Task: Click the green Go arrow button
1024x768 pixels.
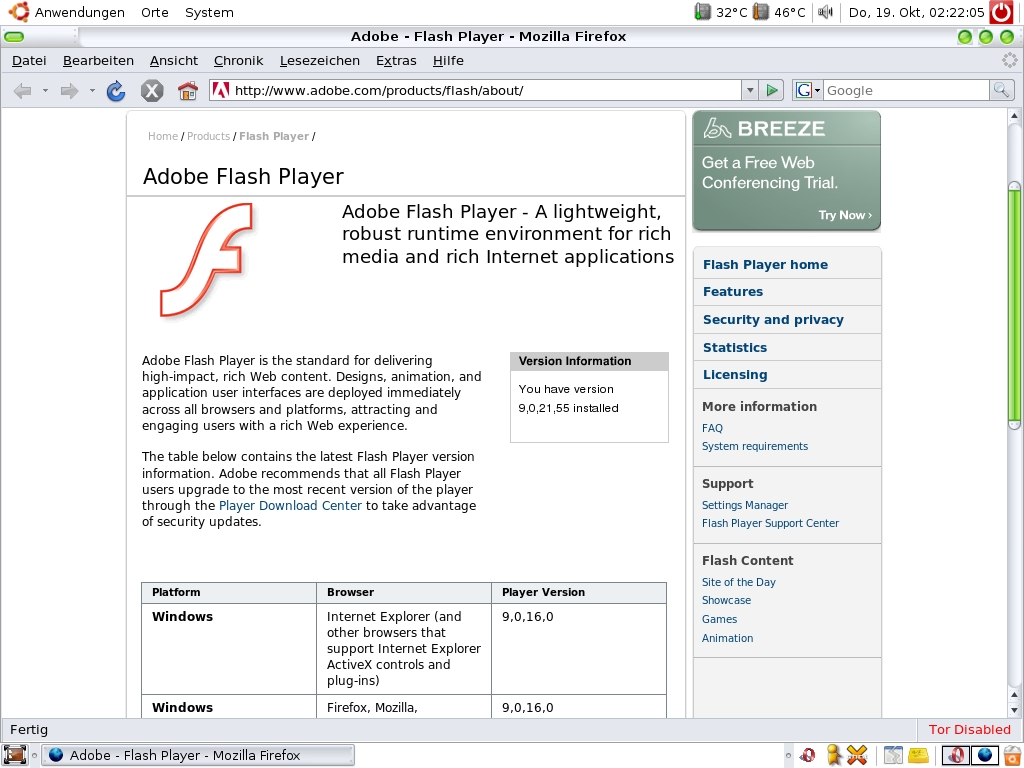Action: [771, 91]
